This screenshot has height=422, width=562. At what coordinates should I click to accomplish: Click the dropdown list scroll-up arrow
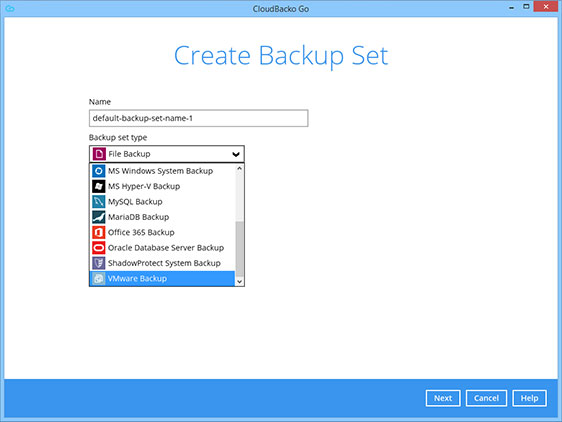tap(239, 168)
